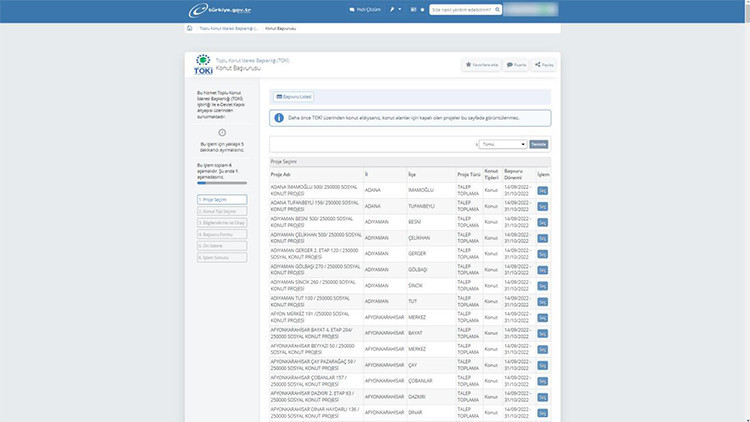750x422 pixels.
Task: Click the Puanla rating button
Action: click(516, 65)
